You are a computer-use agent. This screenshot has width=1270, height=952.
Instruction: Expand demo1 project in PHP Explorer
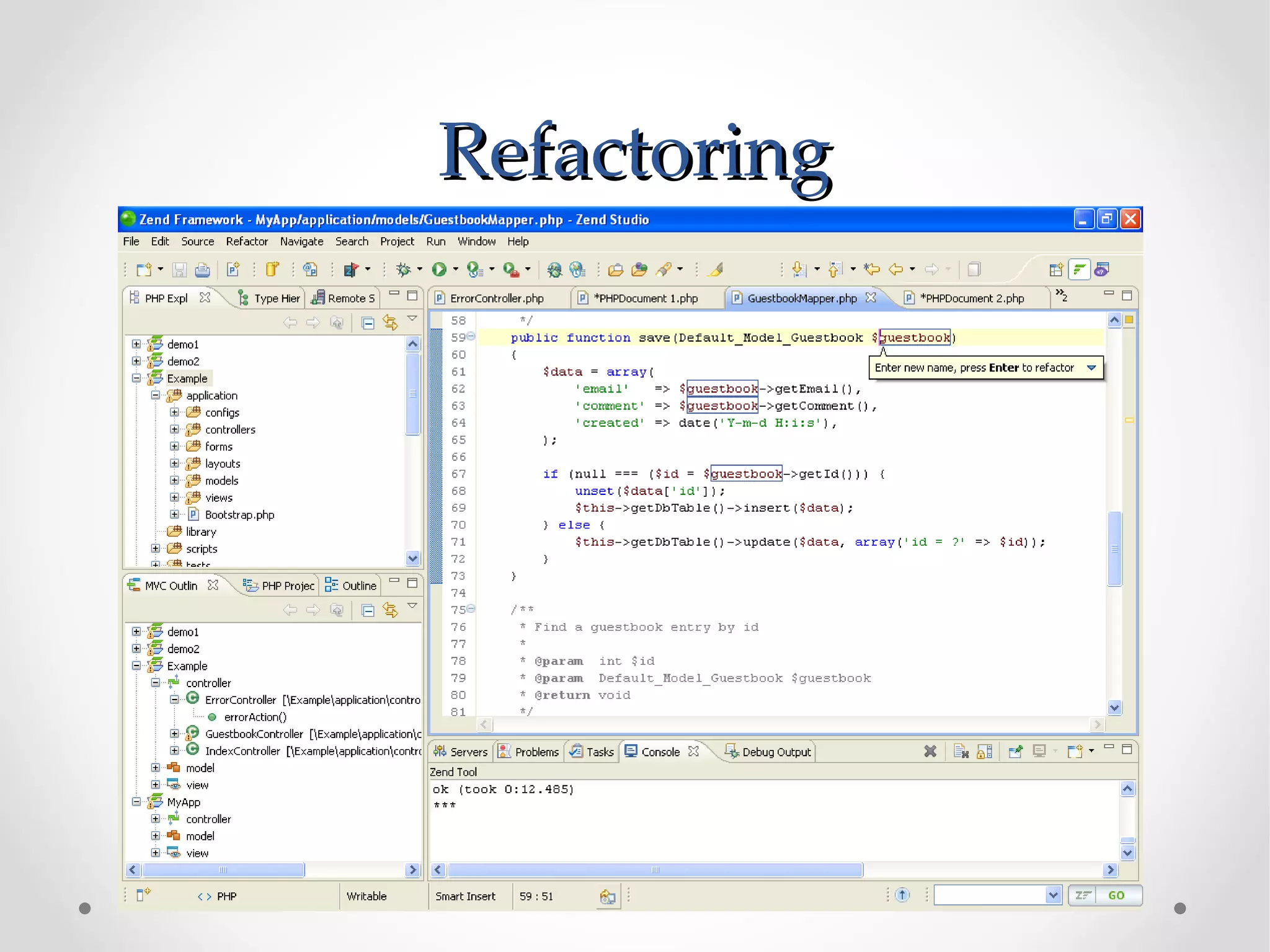[x=136, y=344]
